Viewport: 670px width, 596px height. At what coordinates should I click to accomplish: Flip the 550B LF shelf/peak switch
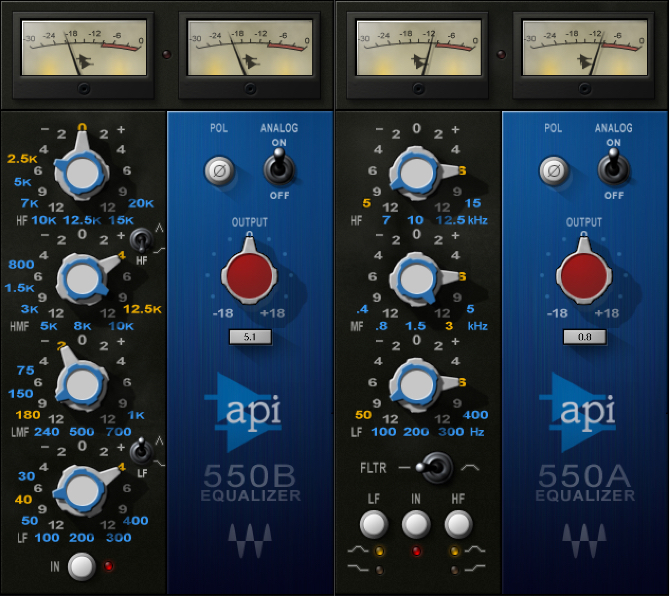[x=141, y=452]
